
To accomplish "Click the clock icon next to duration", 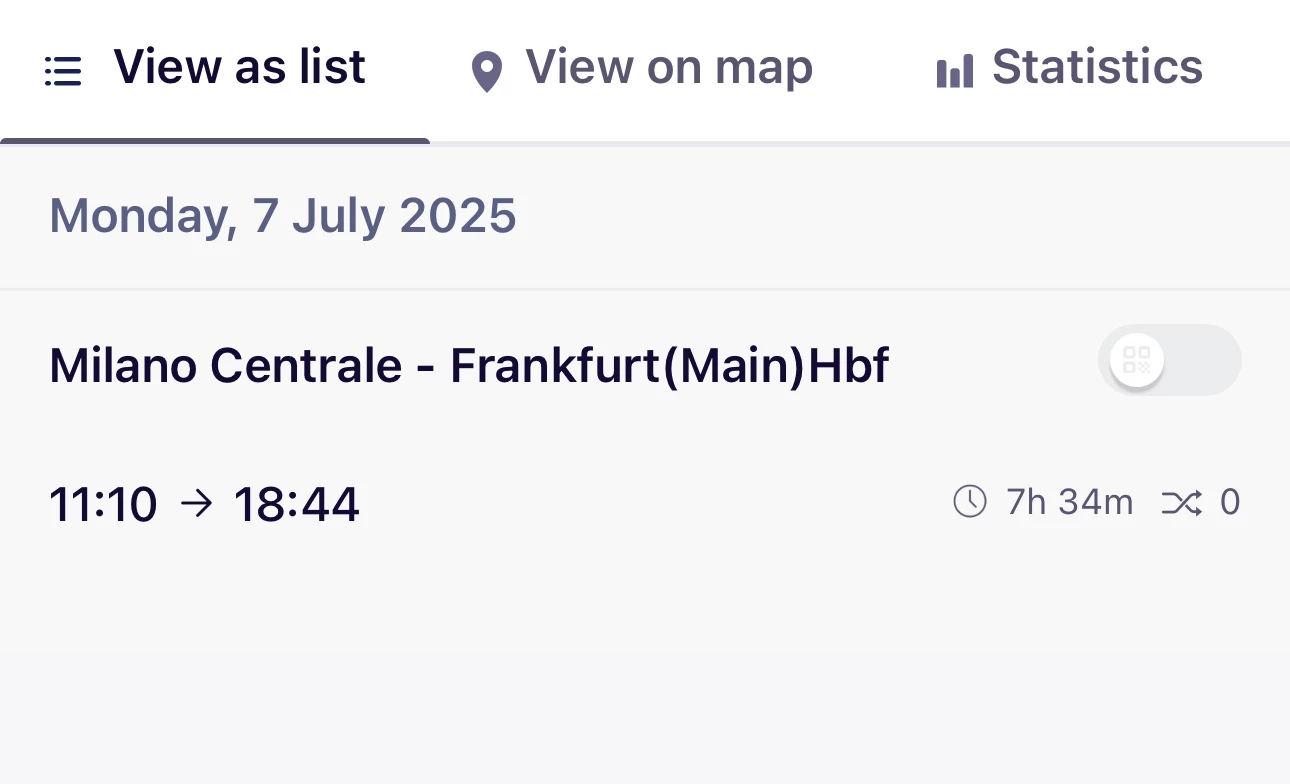I will click(x=969, y=502).
